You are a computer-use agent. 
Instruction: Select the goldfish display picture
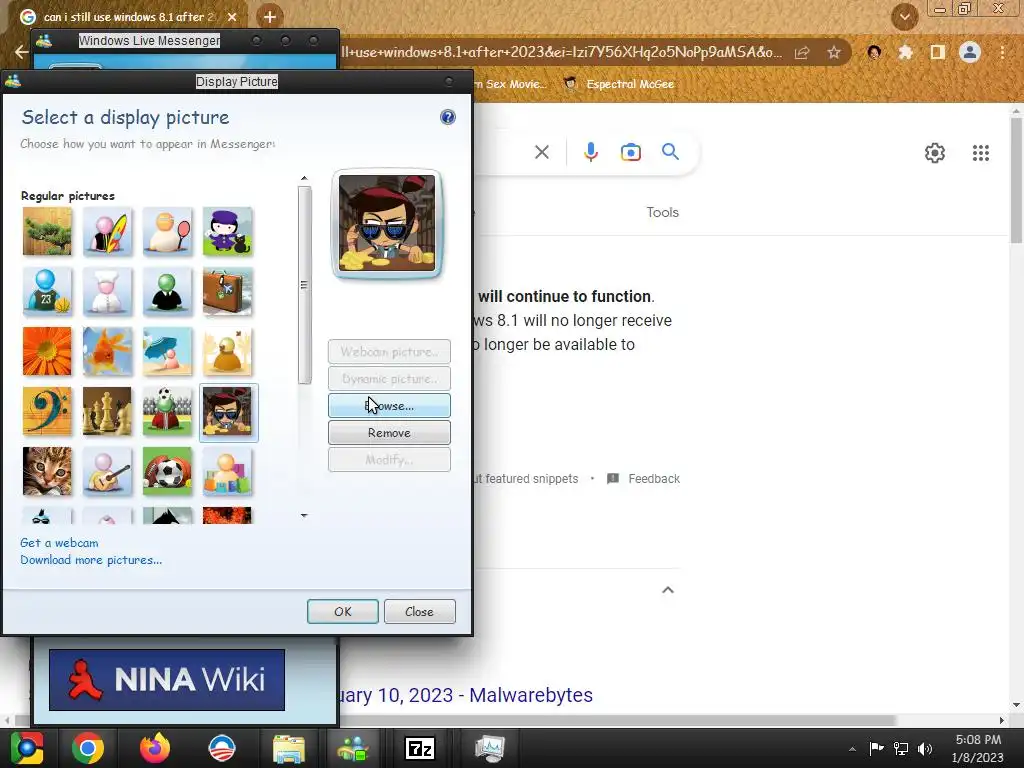108,351
